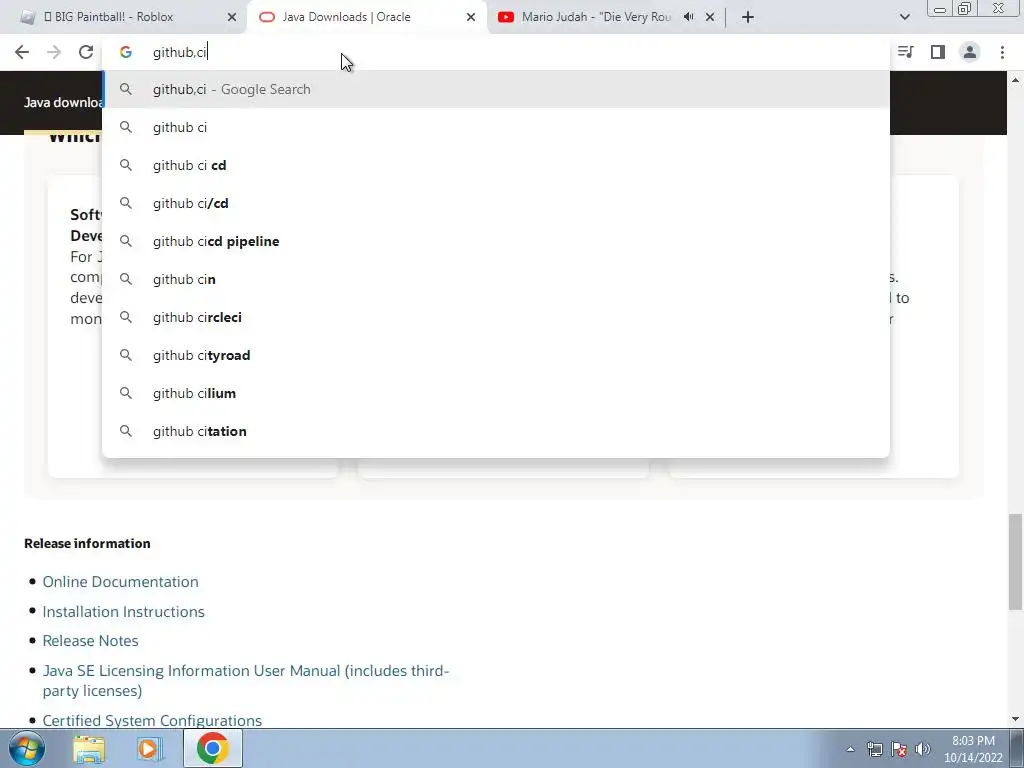The height and width of the screenshot is (768, 1024).
Task: Close the Java Downloads Oracle tab
Action: coord(471,17)
